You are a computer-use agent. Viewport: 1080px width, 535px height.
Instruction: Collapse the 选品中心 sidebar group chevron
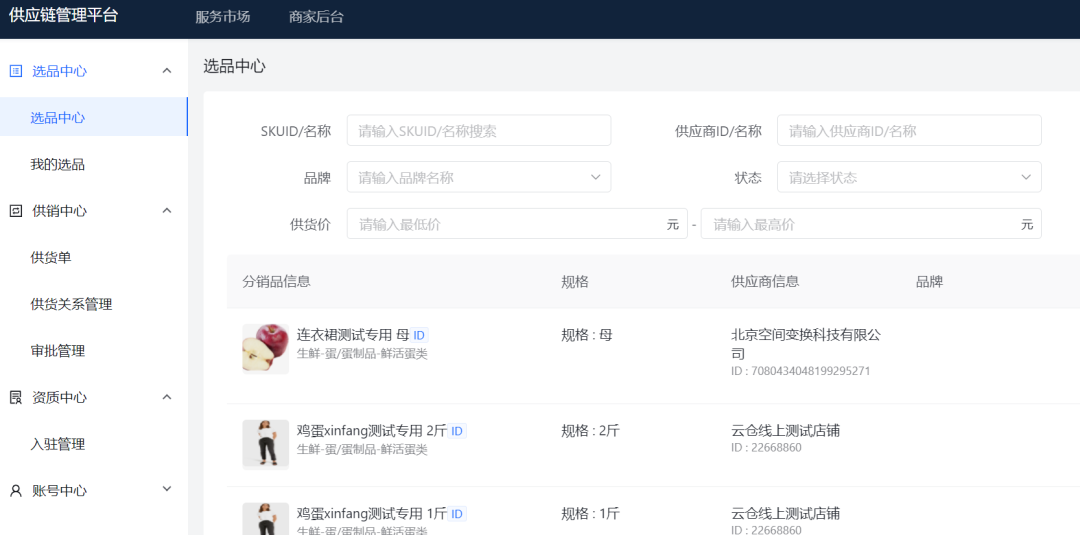point(167,70)
